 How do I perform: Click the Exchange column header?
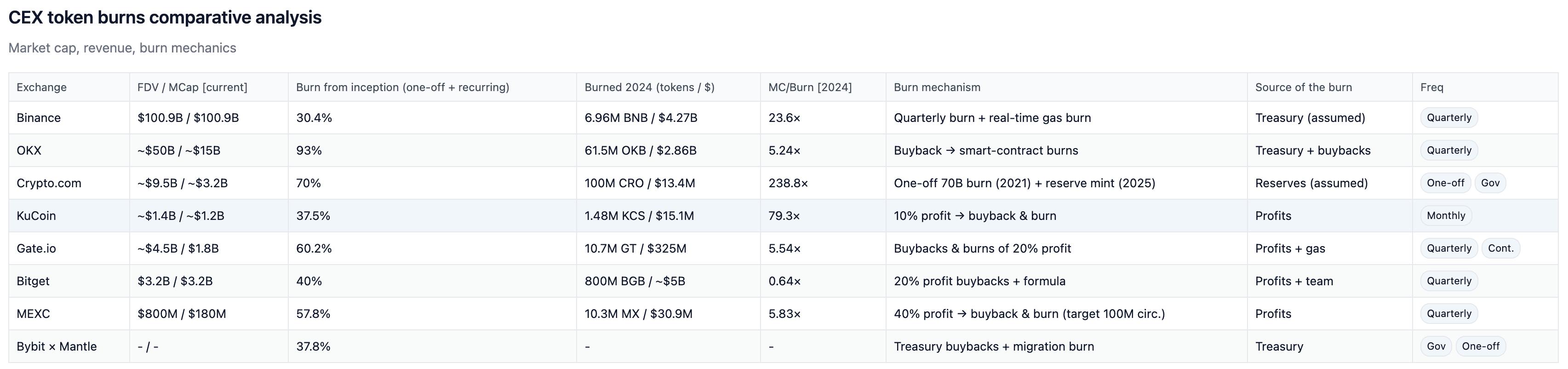(x=41, y=87)
